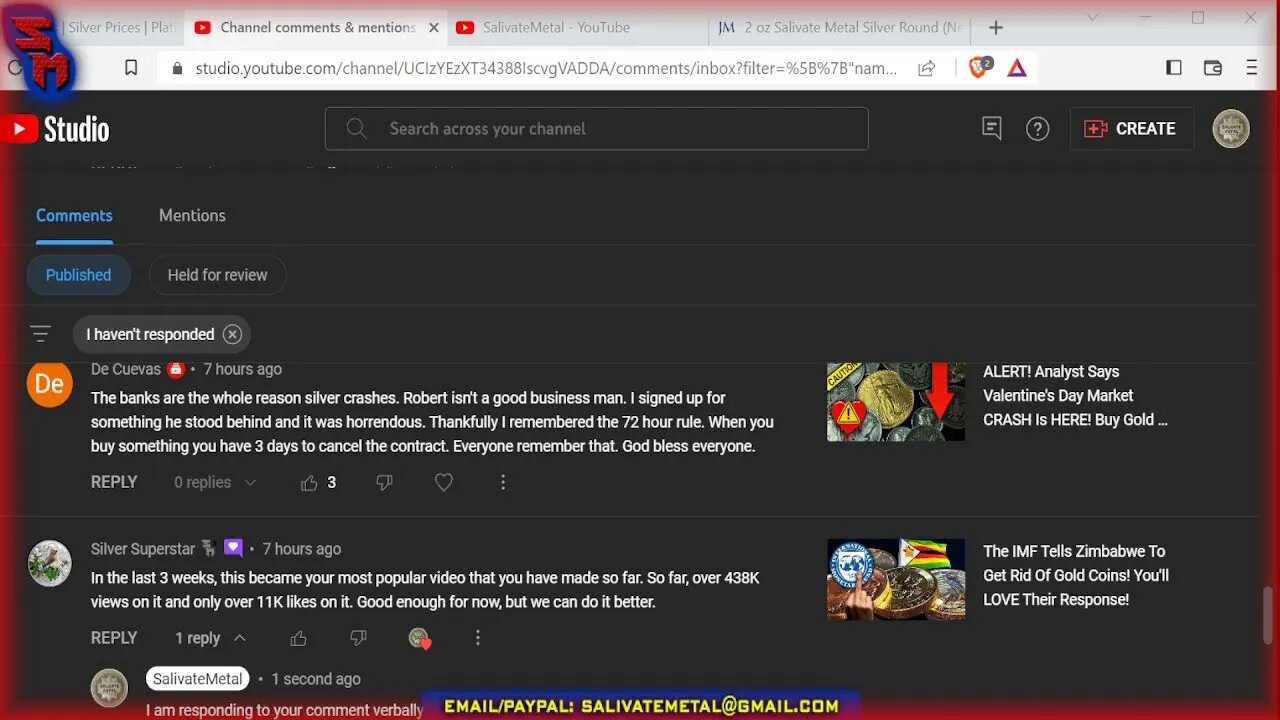1280x720 pixels.
Task: Open 'ALERT! Analyst Says Valentine's Day' video title
Action: (x=1076, y=396)
